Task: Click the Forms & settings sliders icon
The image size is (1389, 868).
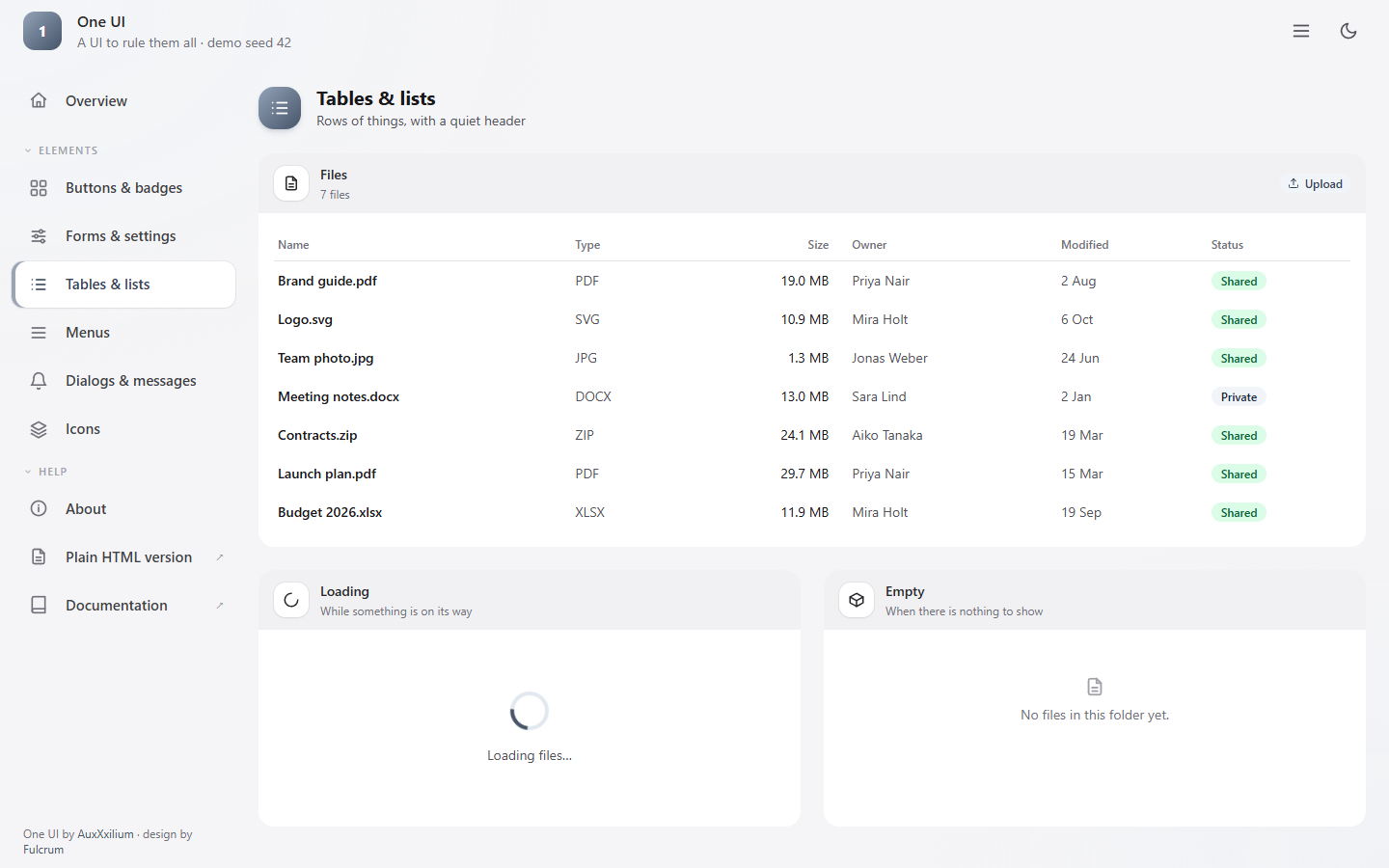Action: pos(39,236)
